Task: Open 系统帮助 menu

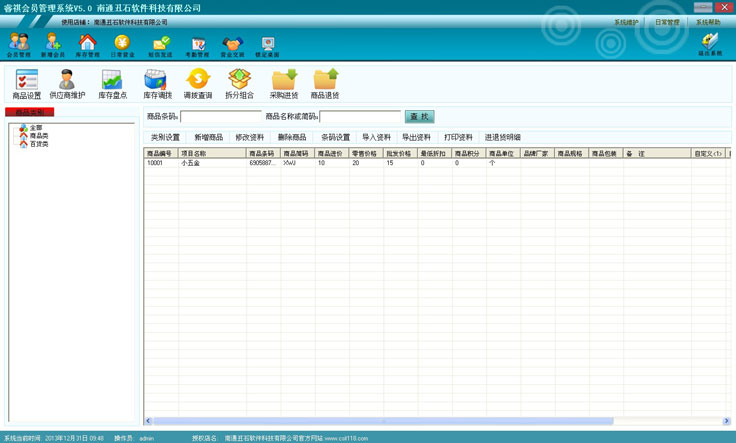Action: pos(708,22)
